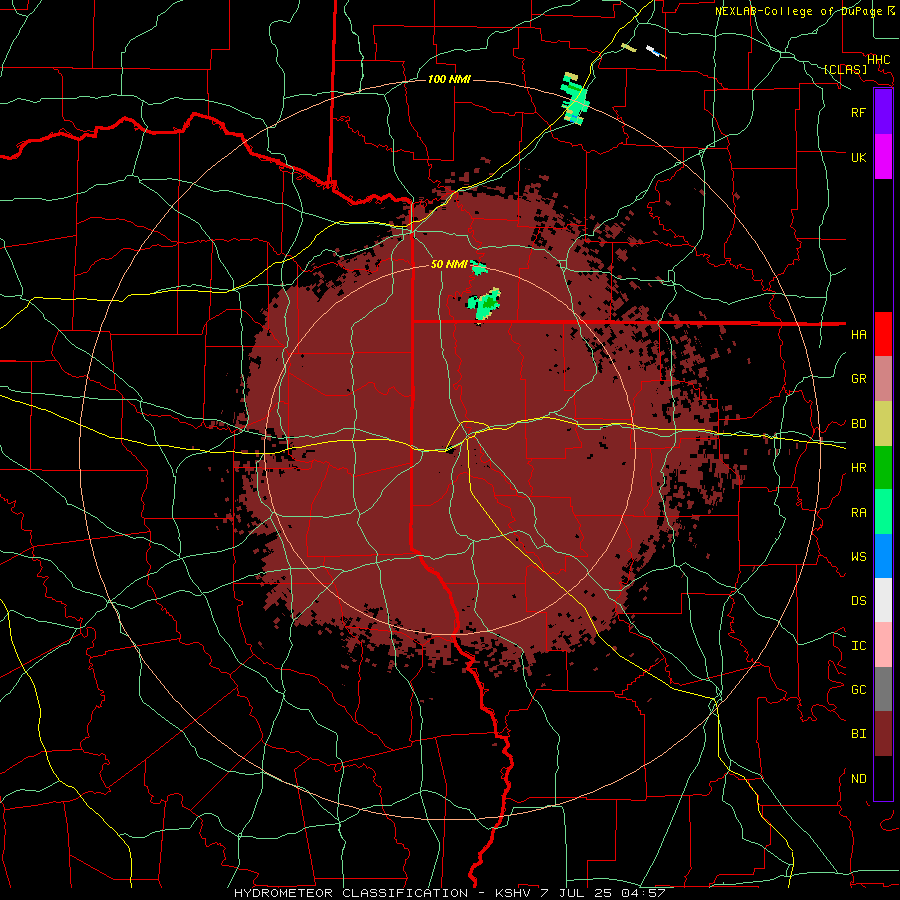Click the small echo beside the 50 NMI label

click(479, 267)
